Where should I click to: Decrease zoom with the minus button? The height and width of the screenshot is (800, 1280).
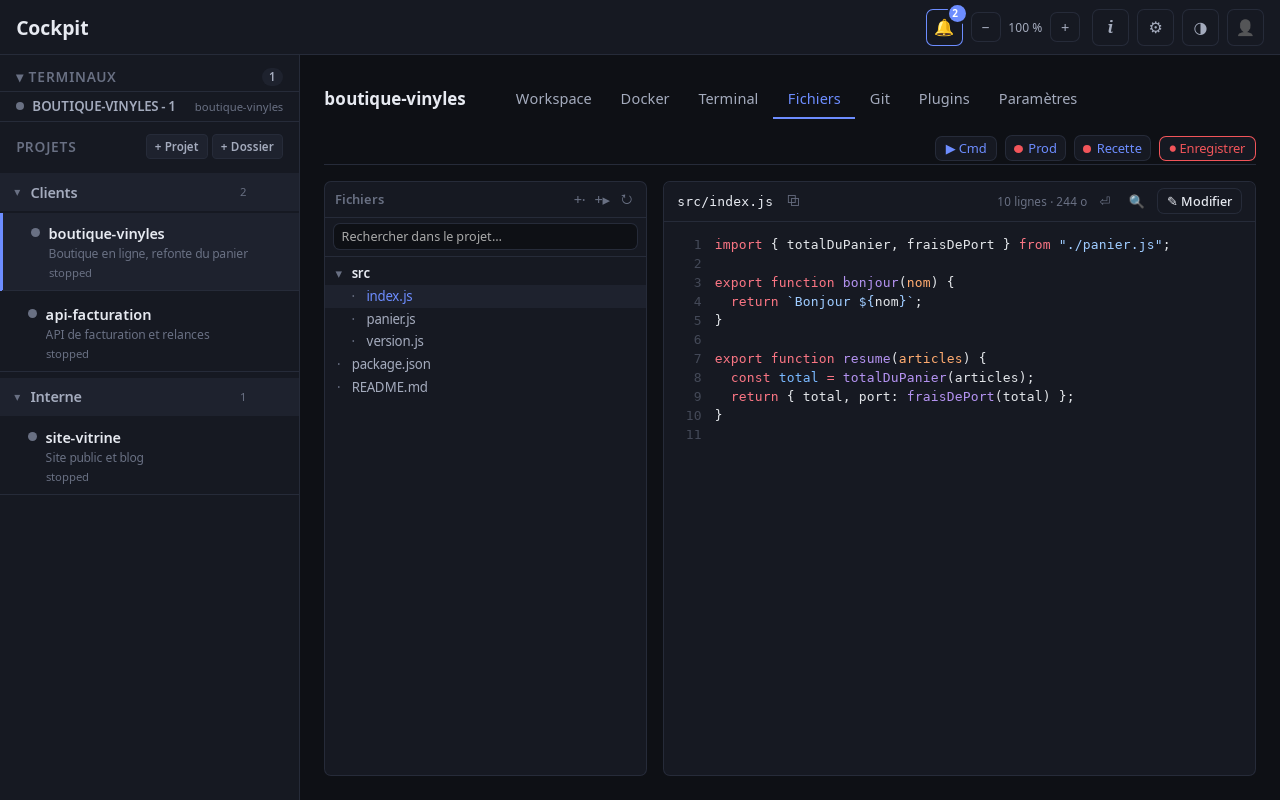(x=985, y=27)
